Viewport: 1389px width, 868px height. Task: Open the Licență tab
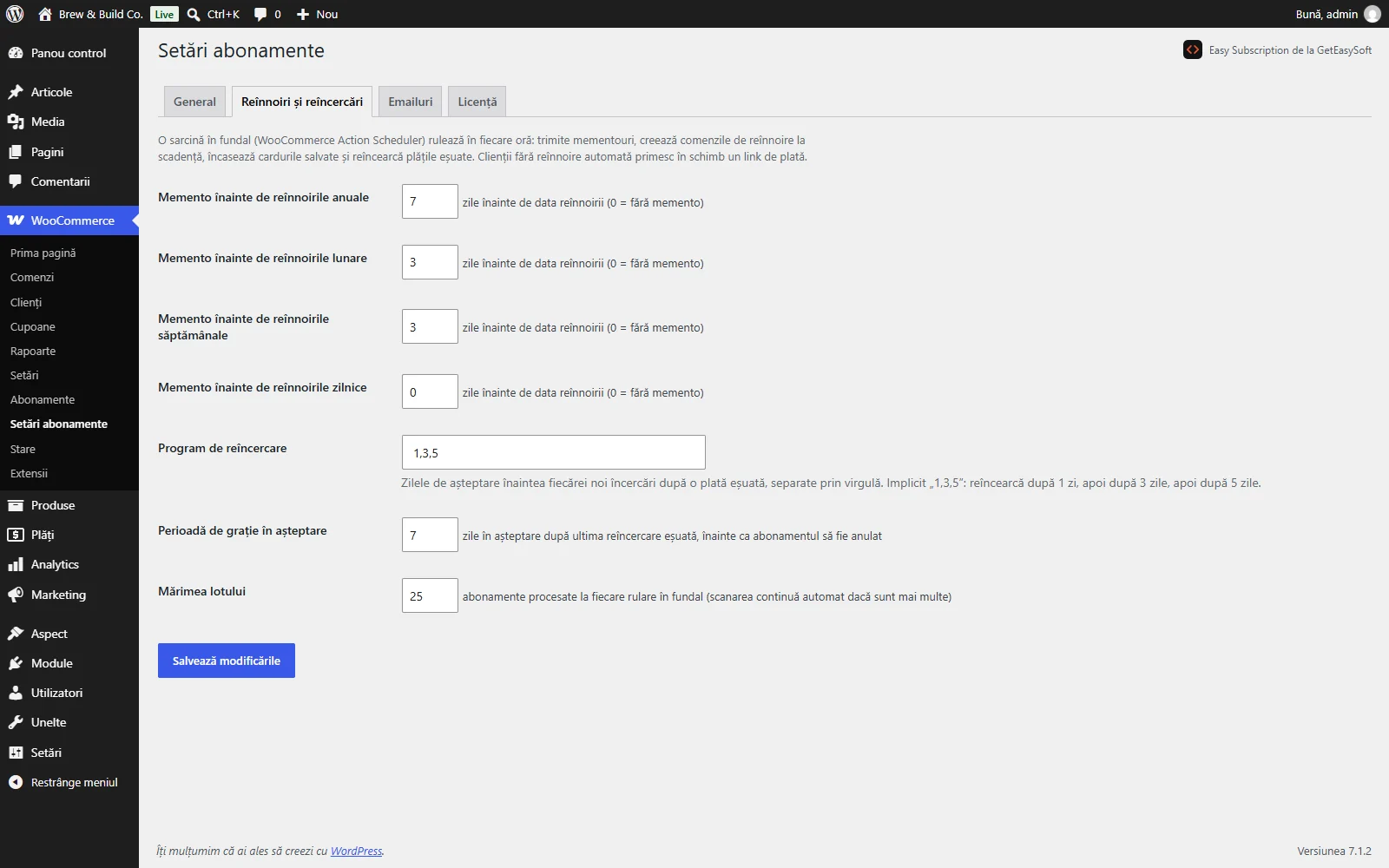pos(477,102)
